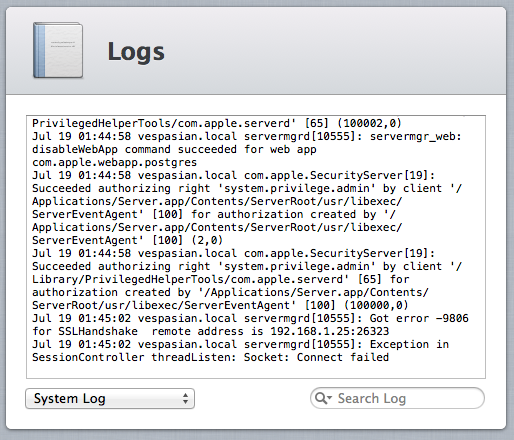Click the Logs heading title
514x440 pixels.
point(136,51)
